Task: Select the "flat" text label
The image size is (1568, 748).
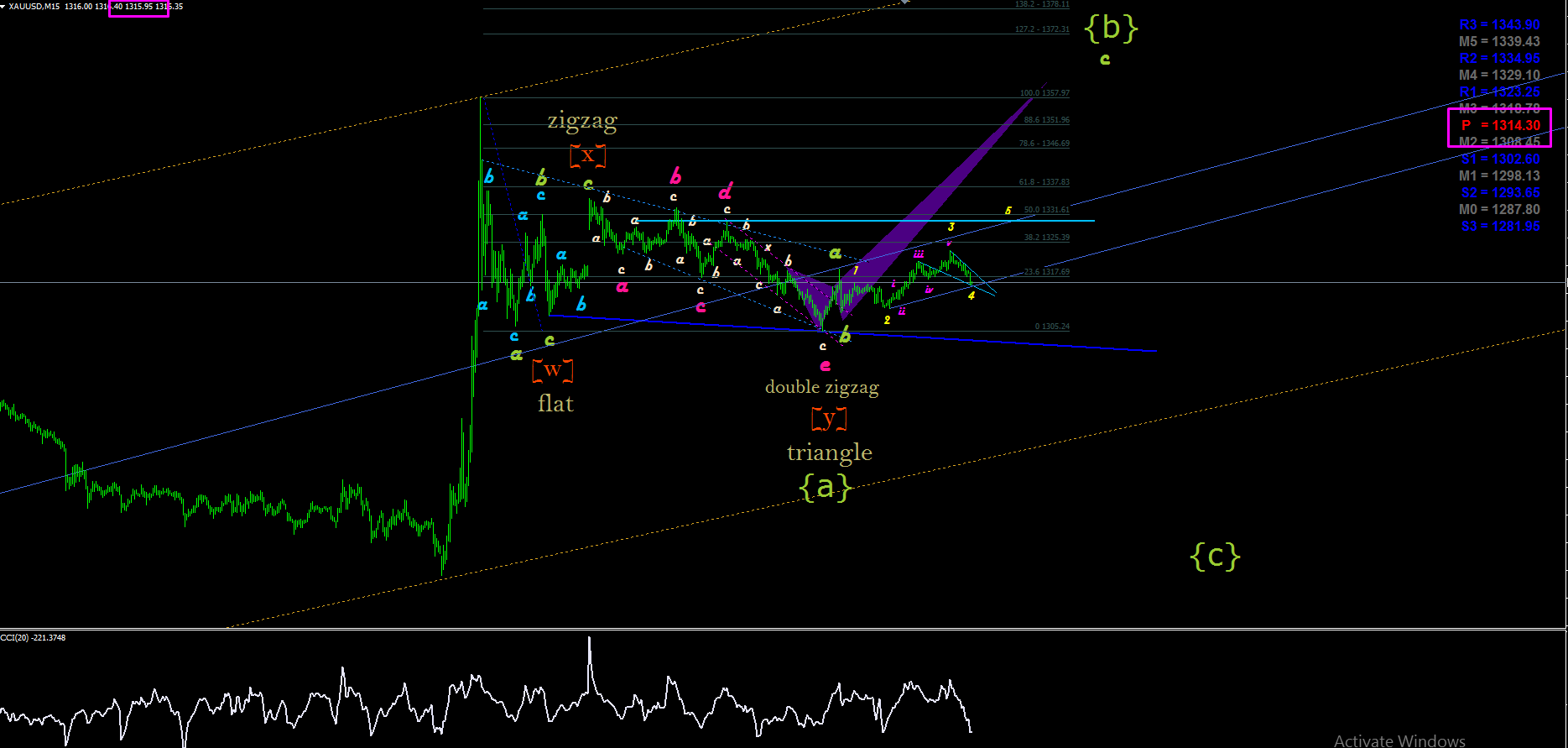Action: coord(555,404)
